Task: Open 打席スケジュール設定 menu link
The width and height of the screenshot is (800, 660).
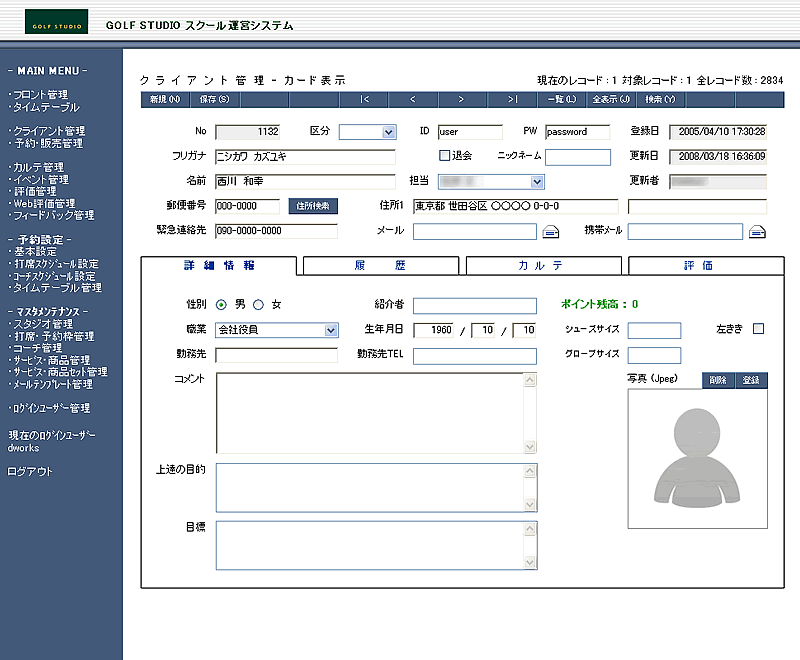Action: (x=56, y=264)
